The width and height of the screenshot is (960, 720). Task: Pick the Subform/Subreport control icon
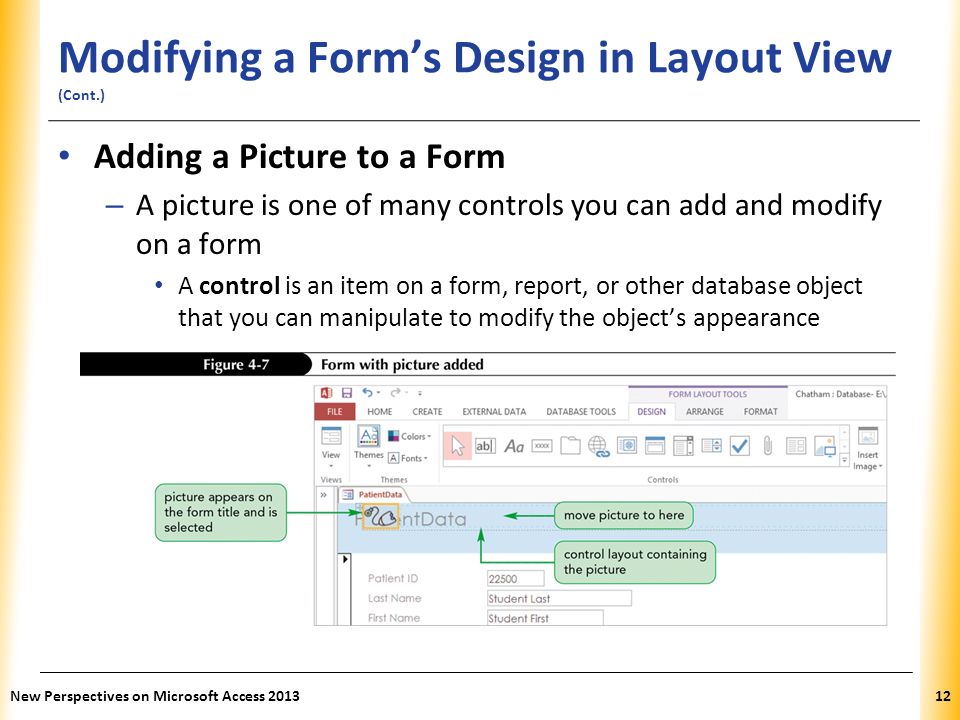coord(796,445)
